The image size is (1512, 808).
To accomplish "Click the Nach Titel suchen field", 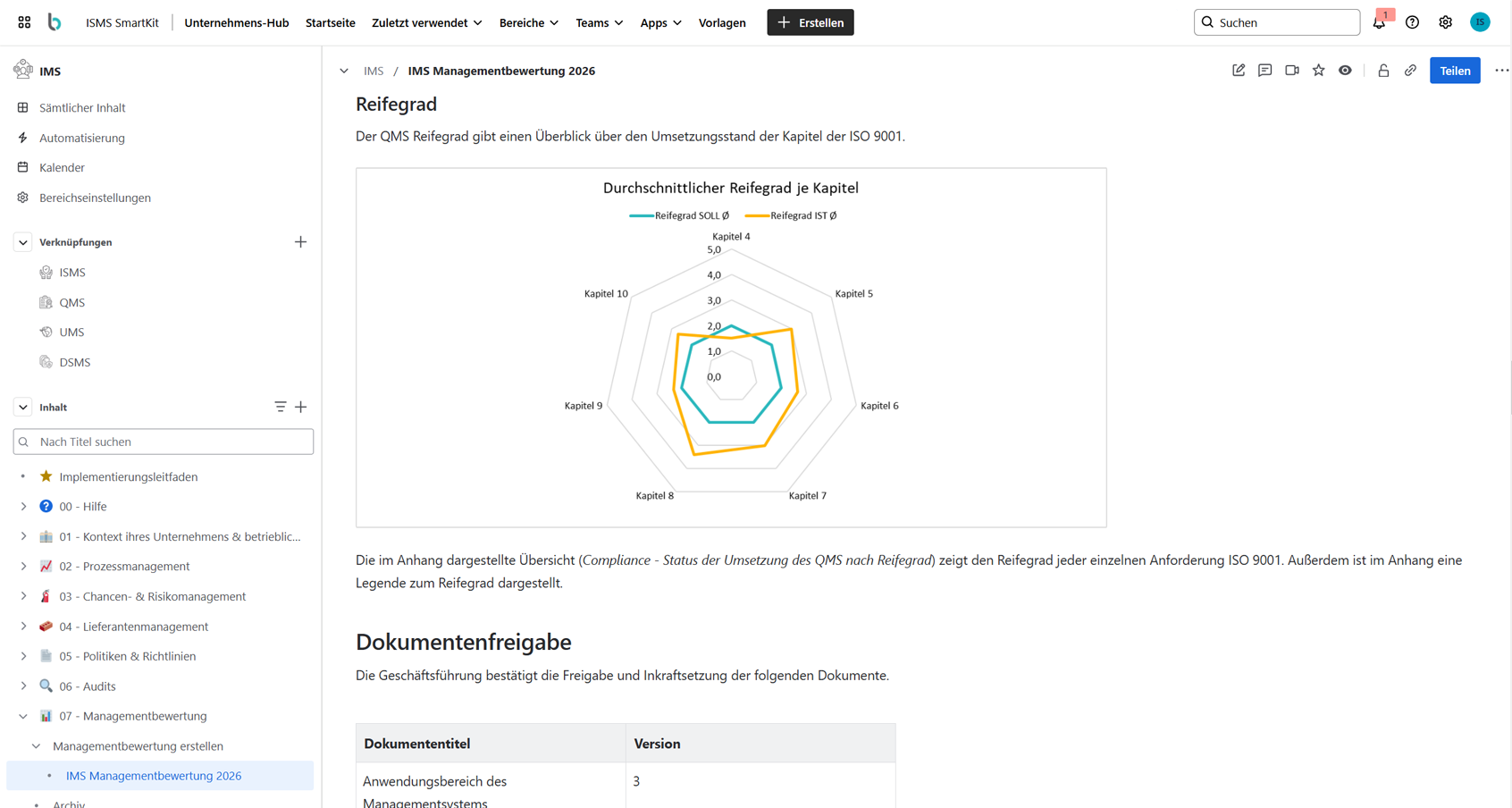I will [x=164, y=442].
